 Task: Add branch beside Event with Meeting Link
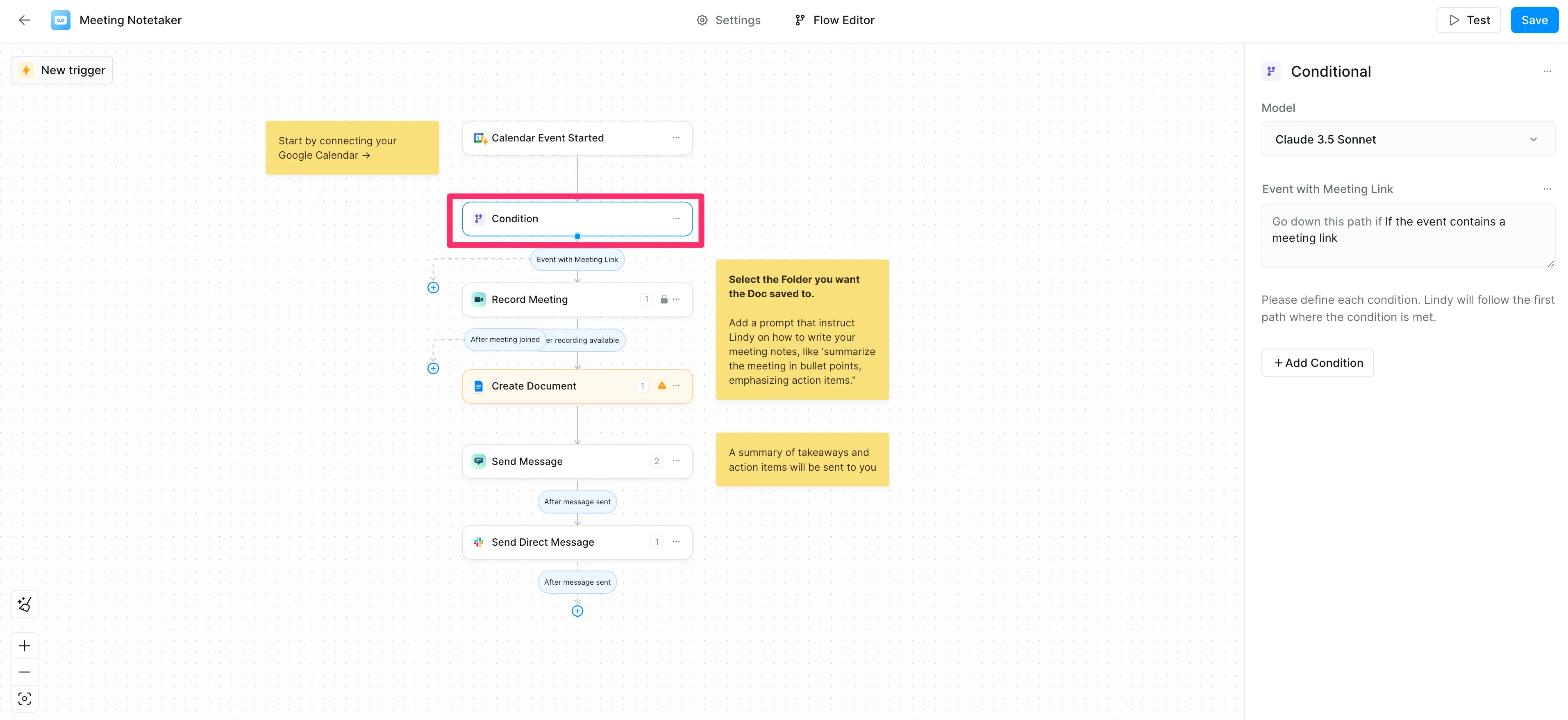[x=433, y=287]
